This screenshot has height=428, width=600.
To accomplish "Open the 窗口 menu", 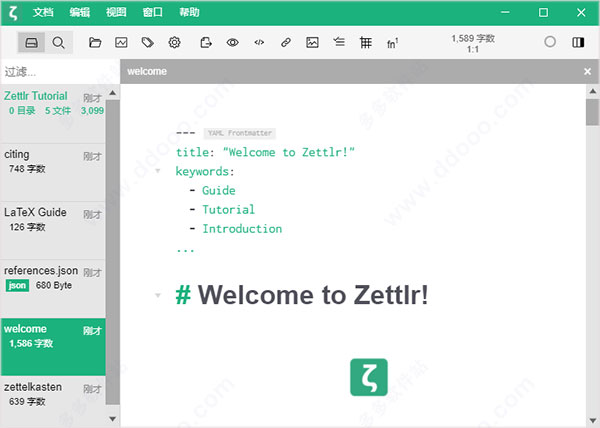I will (153, 12).
